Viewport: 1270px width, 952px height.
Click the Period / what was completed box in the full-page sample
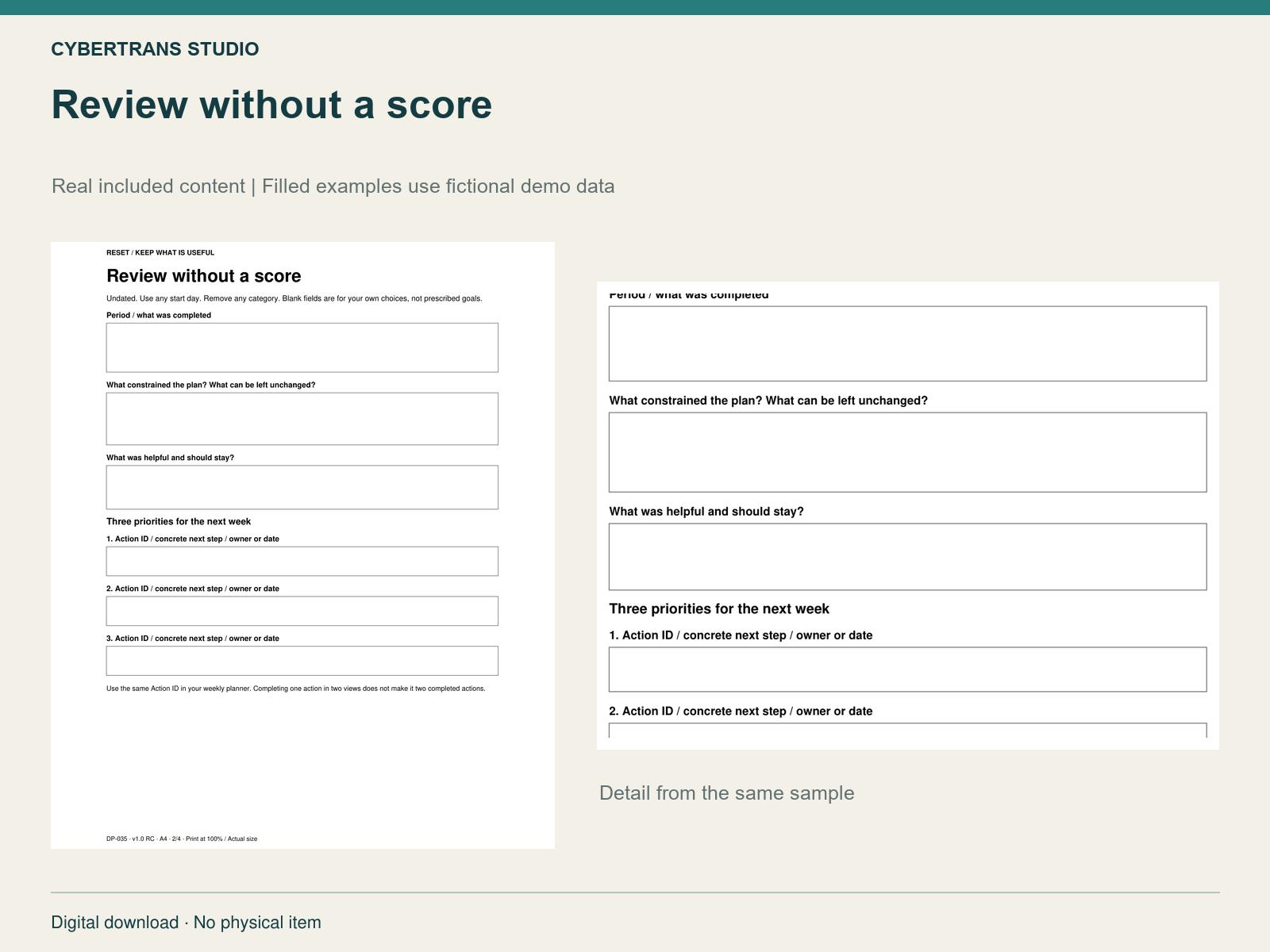point(302,347)
